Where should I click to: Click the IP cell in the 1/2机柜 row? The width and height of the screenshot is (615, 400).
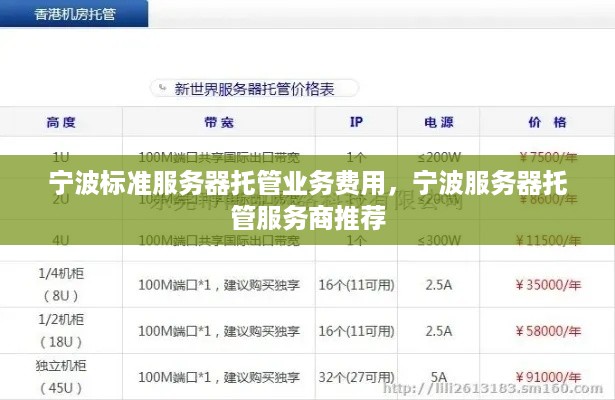tap(356, 331)
